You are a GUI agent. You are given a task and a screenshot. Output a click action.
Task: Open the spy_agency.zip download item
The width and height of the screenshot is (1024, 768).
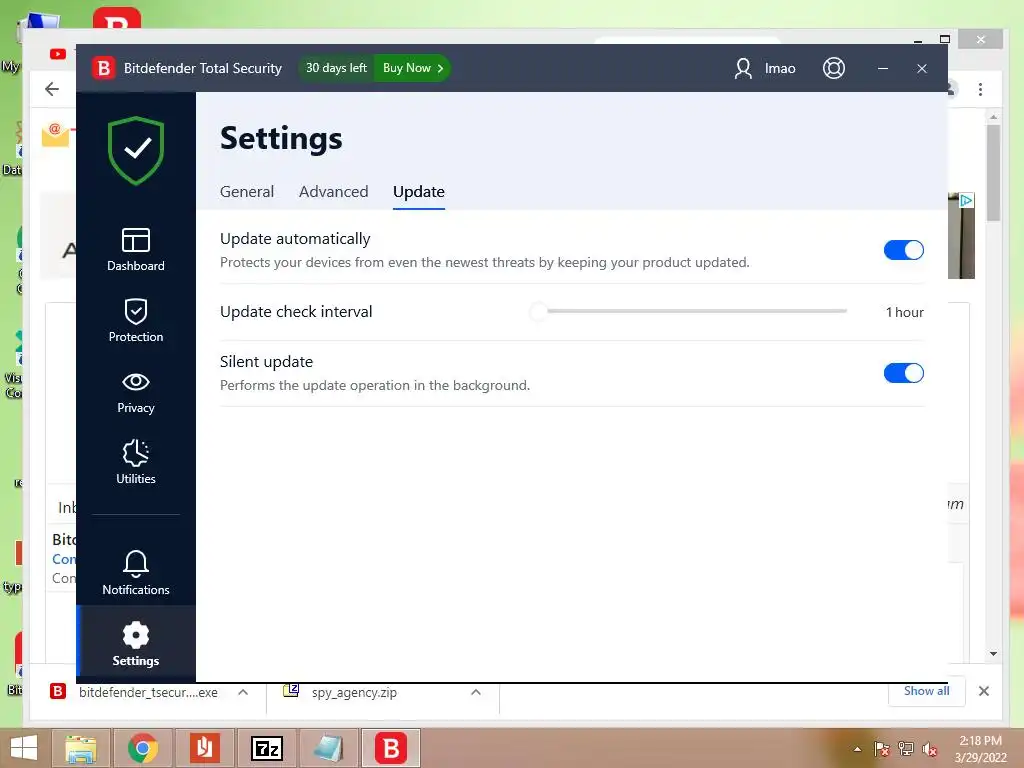point(354,692)
